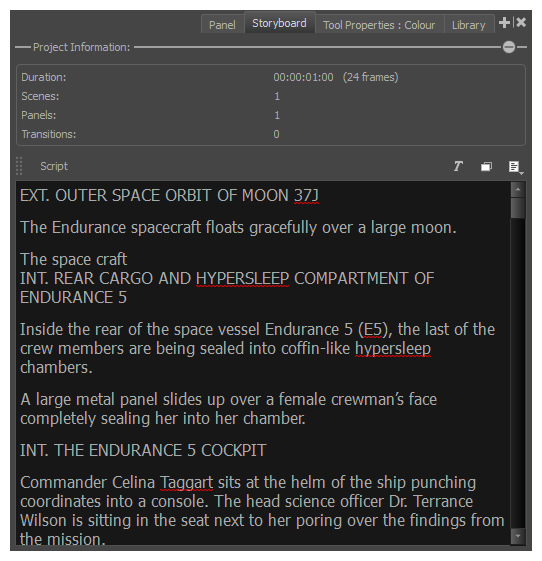Click the script scrollbar thumb
The image size is (542, 561).
pyautogui.click(x=518, y=208)
